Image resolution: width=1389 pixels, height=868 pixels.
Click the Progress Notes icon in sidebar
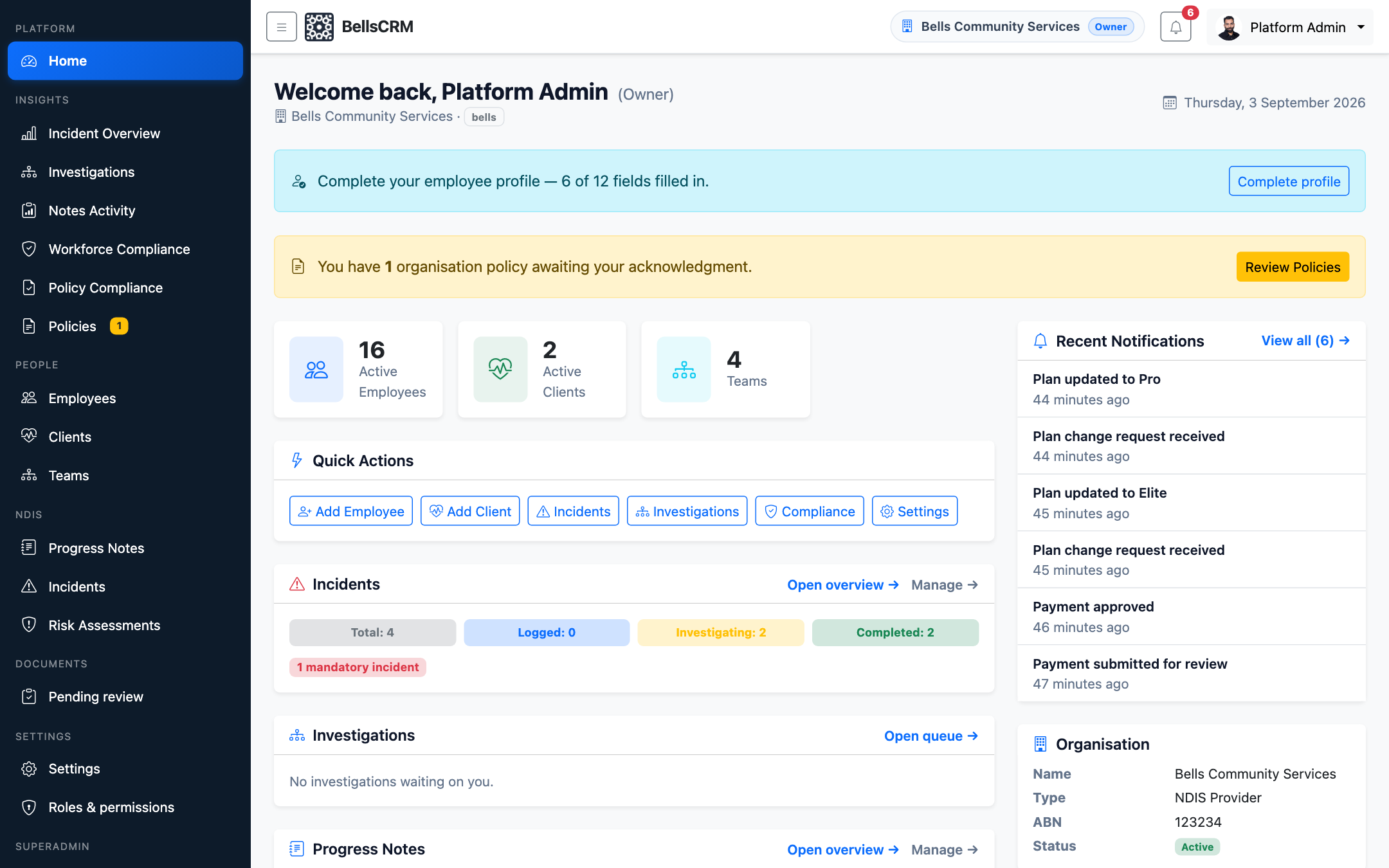29,547
